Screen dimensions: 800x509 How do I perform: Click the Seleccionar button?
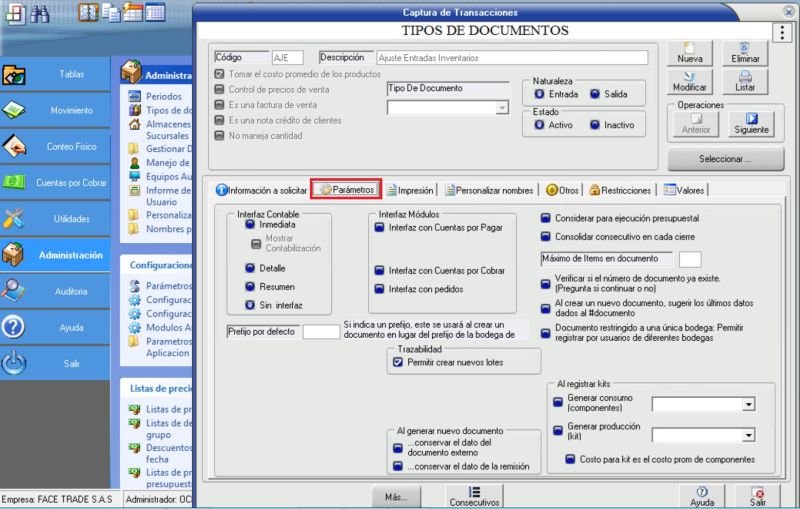coord(725,158)
